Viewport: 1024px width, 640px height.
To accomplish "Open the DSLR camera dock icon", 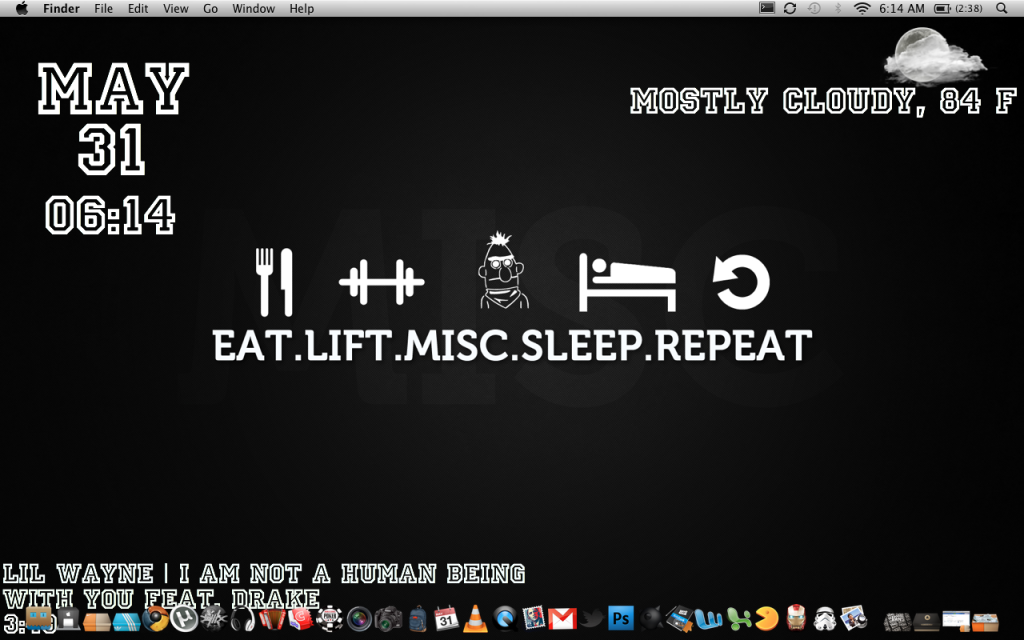I will click(388, 618).
